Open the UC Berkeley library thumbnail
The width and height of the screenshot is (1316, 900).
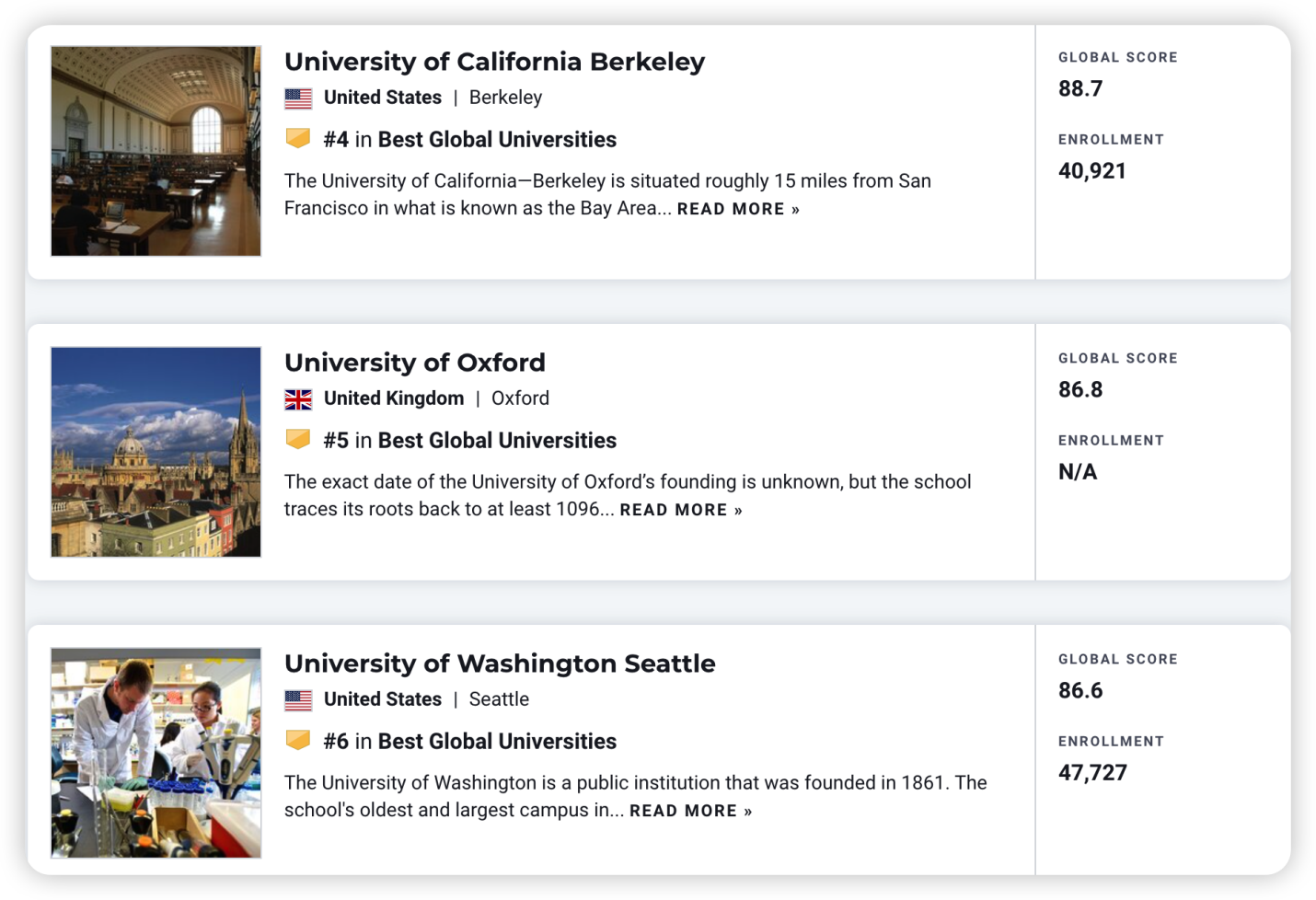click(156, 151)
